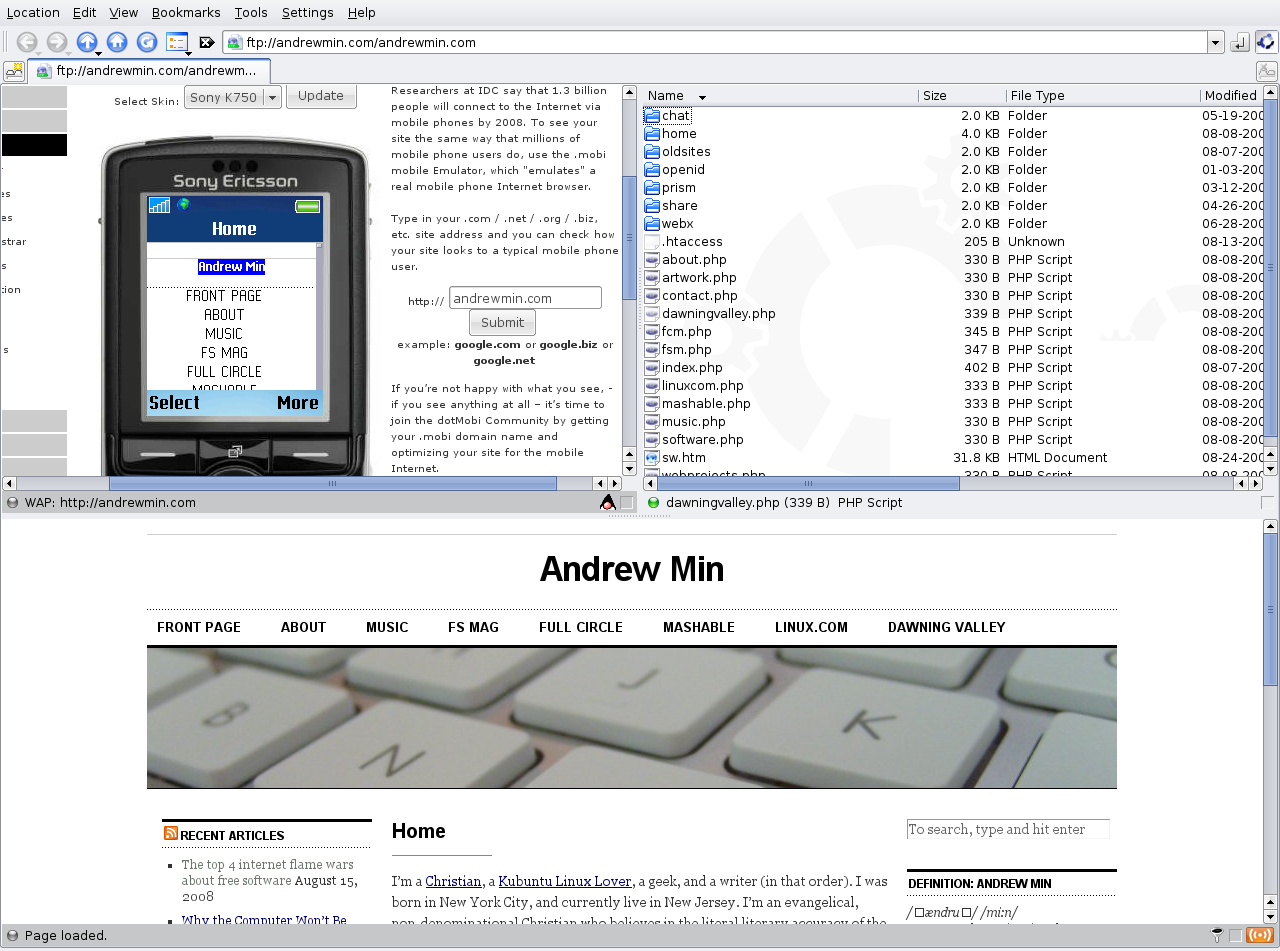
Task: Toggle the link-view checkbox in the WAP status bar
Action: pyautogui.click(x=627, y=503)
